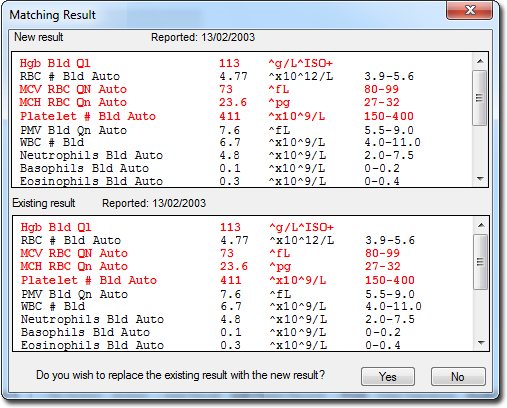Close the Matching Result dialog

tap(469, 10)
